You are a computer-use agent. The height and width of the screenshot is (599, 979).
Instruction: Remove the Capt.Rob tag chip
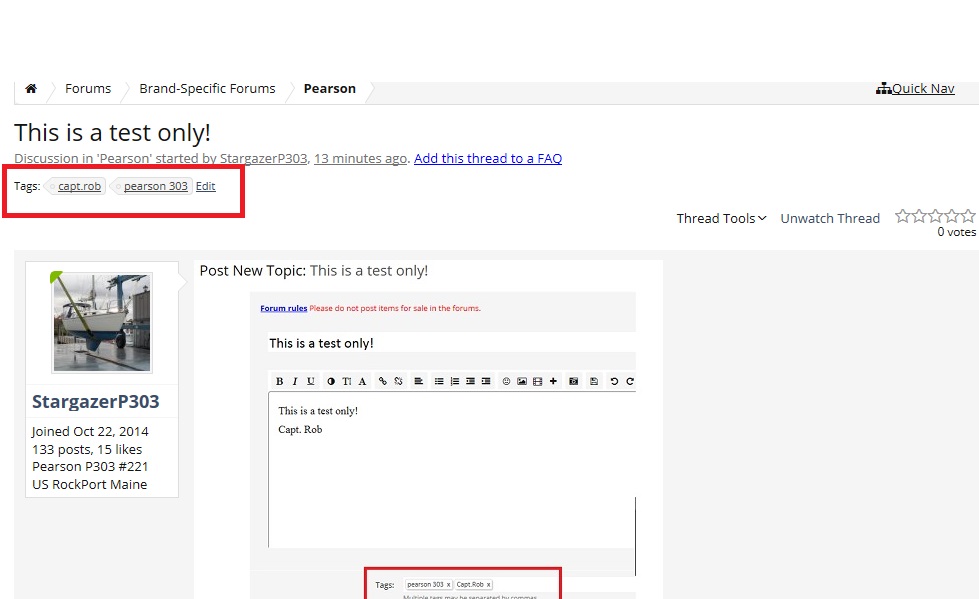[488, 585]
